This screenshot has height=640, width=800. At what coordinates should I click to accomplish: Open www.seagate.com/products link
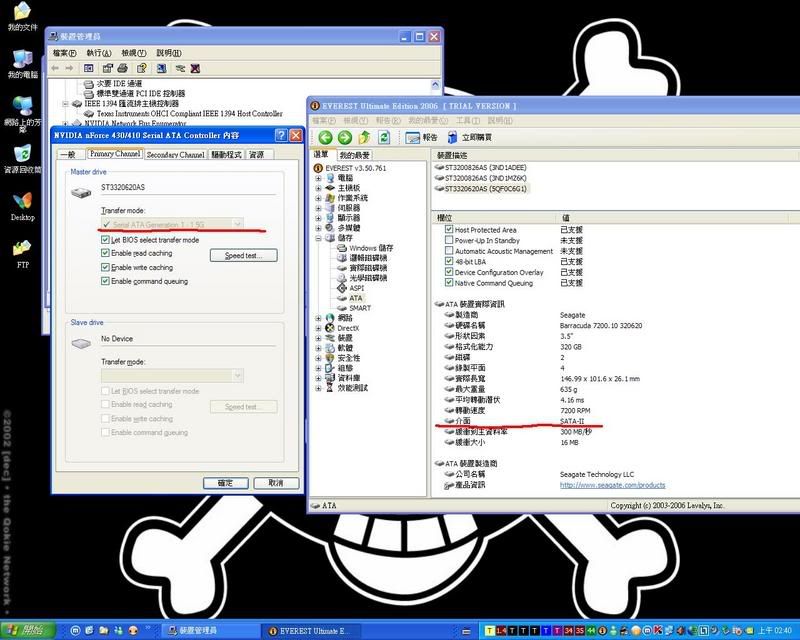coord(612,485)
